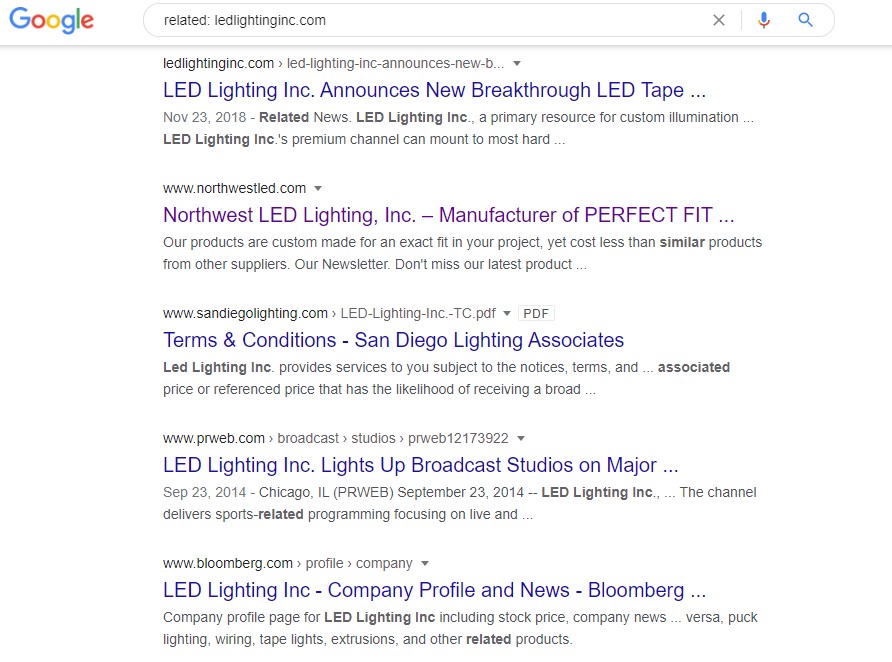Viewport: 892px width, 662px height.
Task: Expand options arrow for ledlightinginc.com result
Action: click(x=517, y=63)
